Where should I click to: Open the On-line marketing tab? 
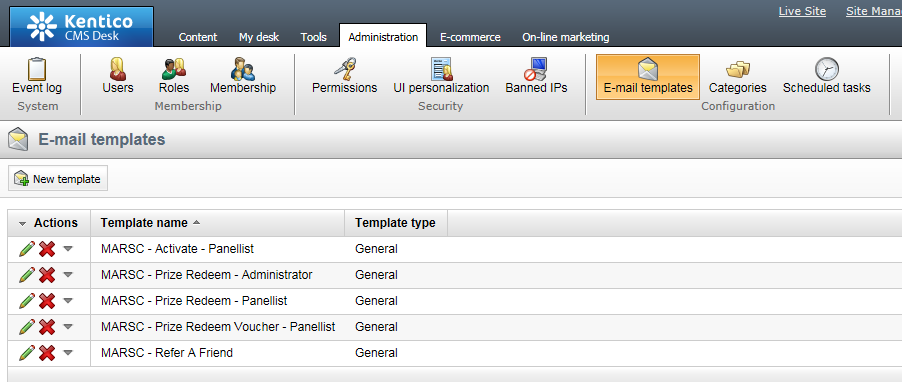point(565,37)
